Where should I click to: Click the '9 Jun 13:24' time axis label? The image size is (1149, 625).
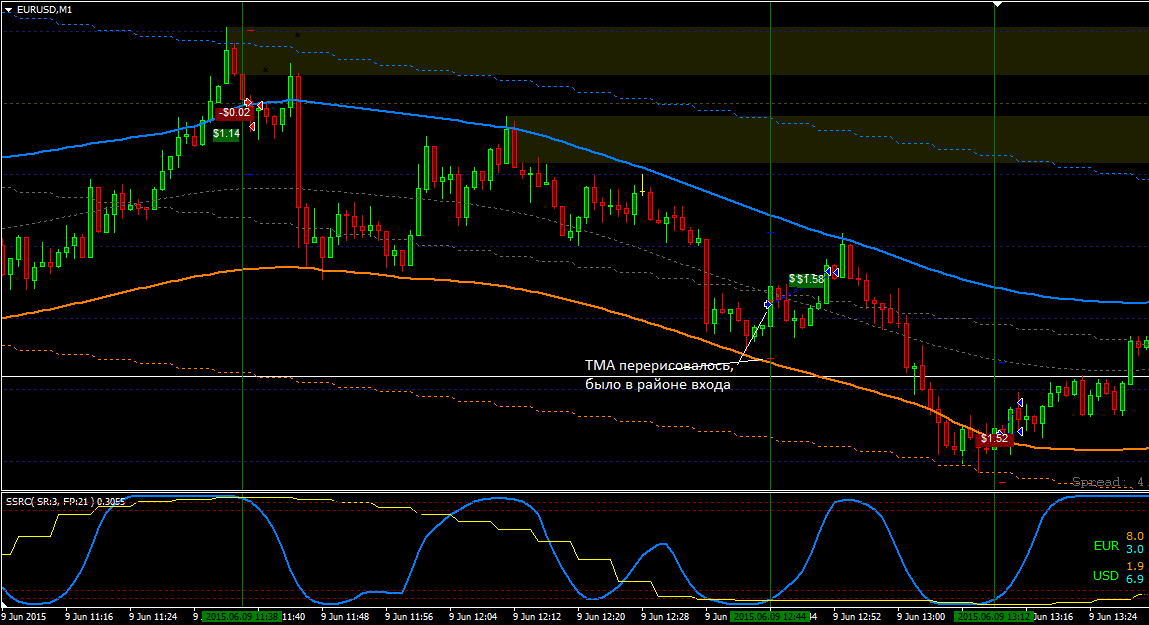[1114, 617]
